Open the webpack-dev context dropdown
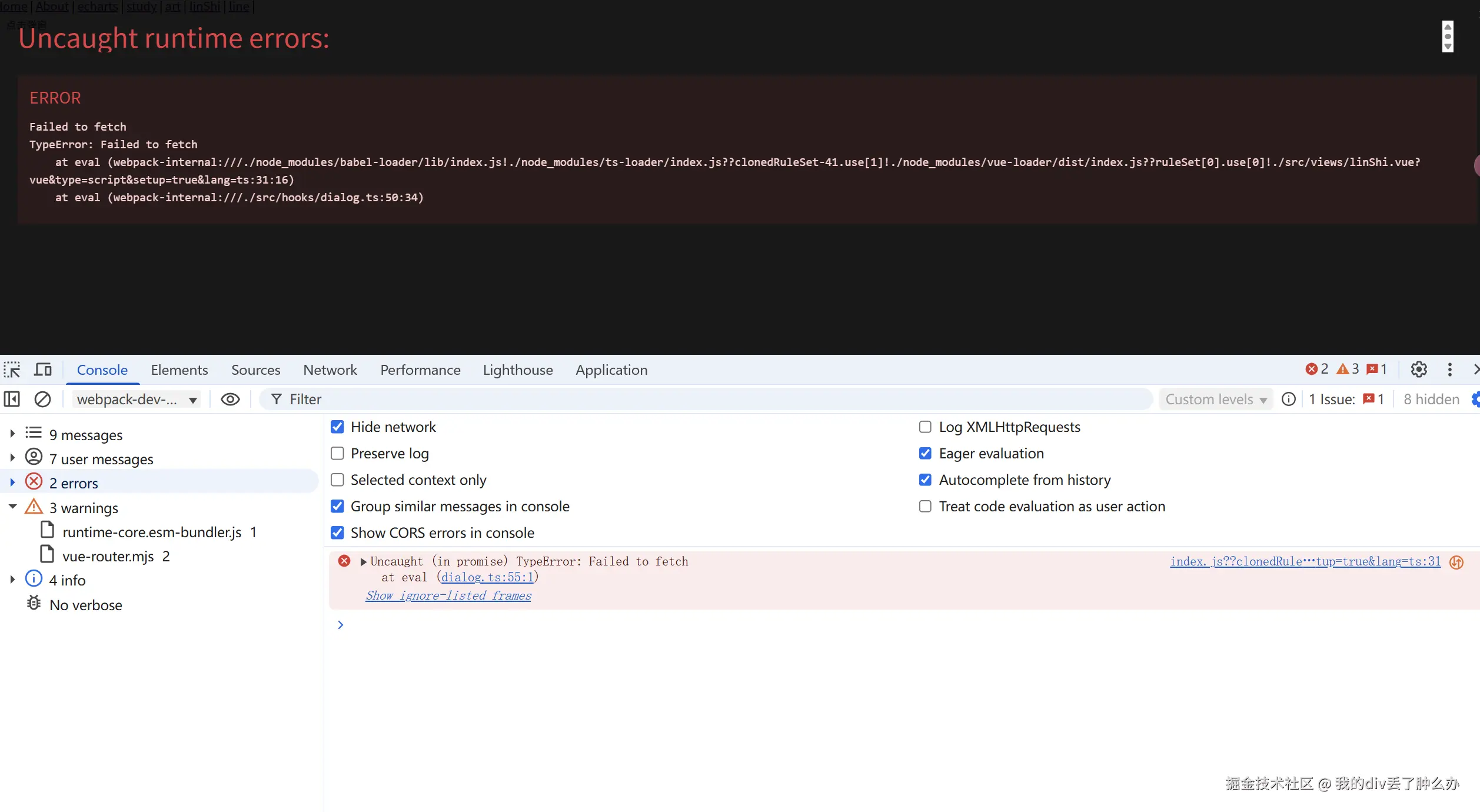Viewport: 1480px width, 812px height. [x=136, y=400]
